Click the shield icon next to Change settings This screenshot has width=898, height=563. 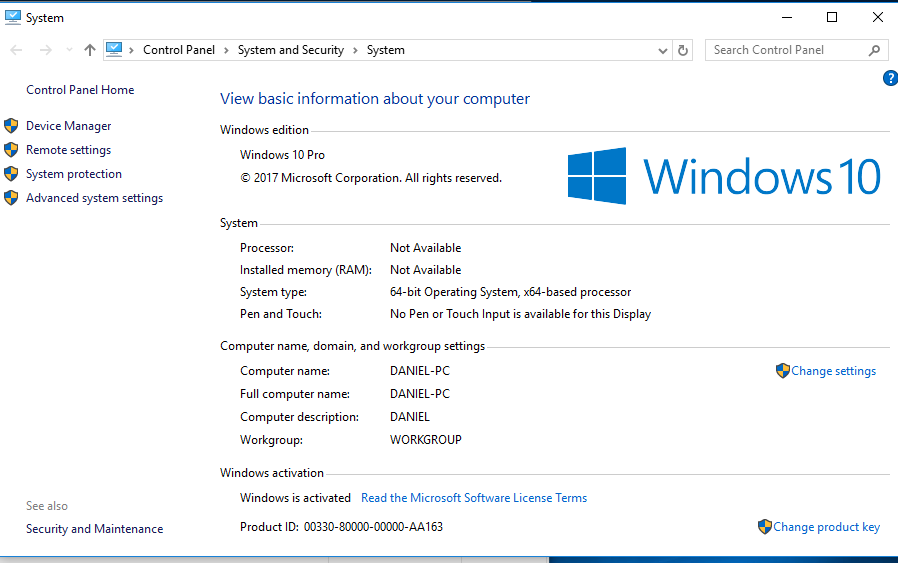coord(782,371)
